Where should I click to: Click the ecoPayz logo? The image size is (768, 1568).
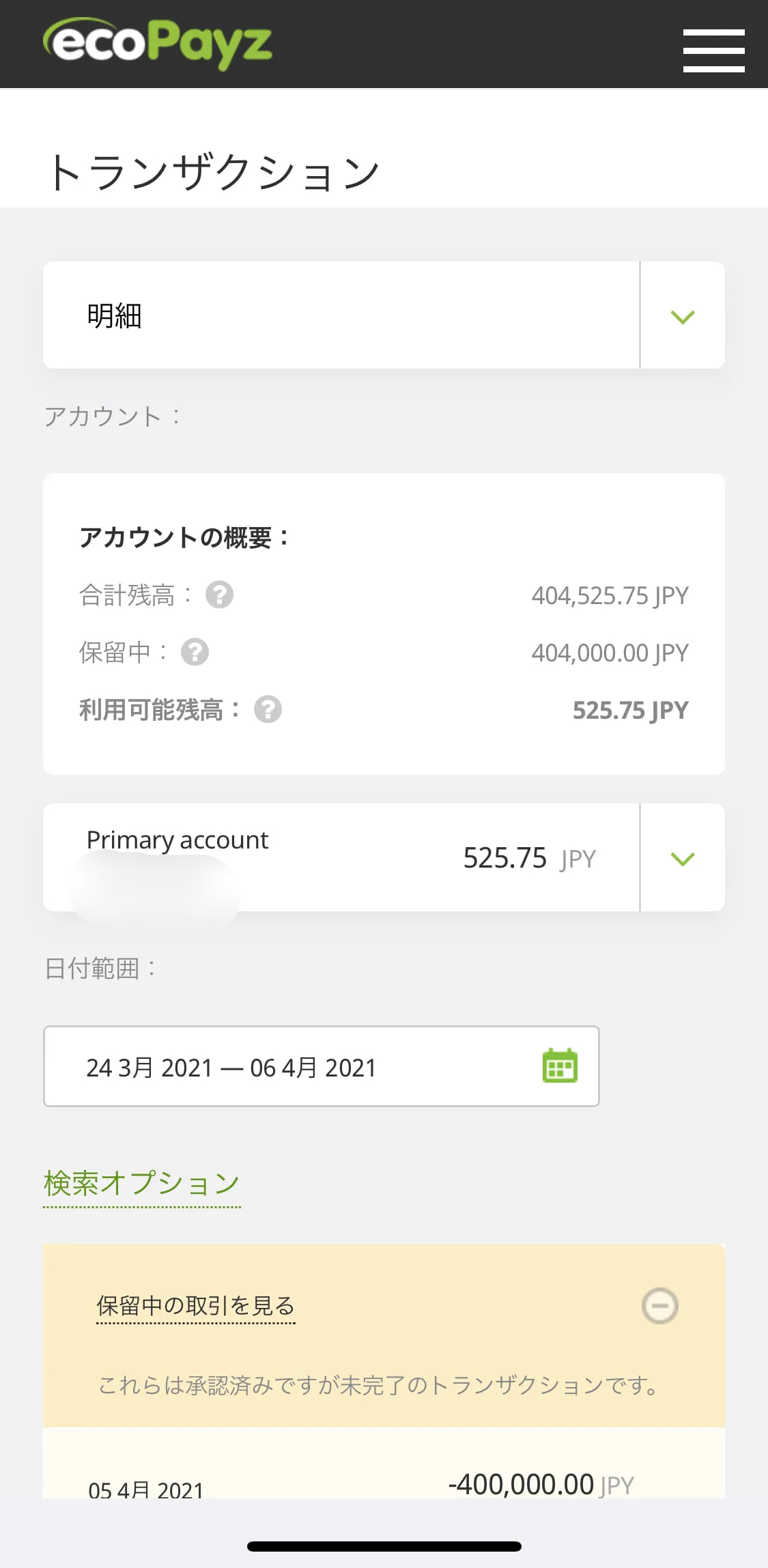tap(157, 43)
